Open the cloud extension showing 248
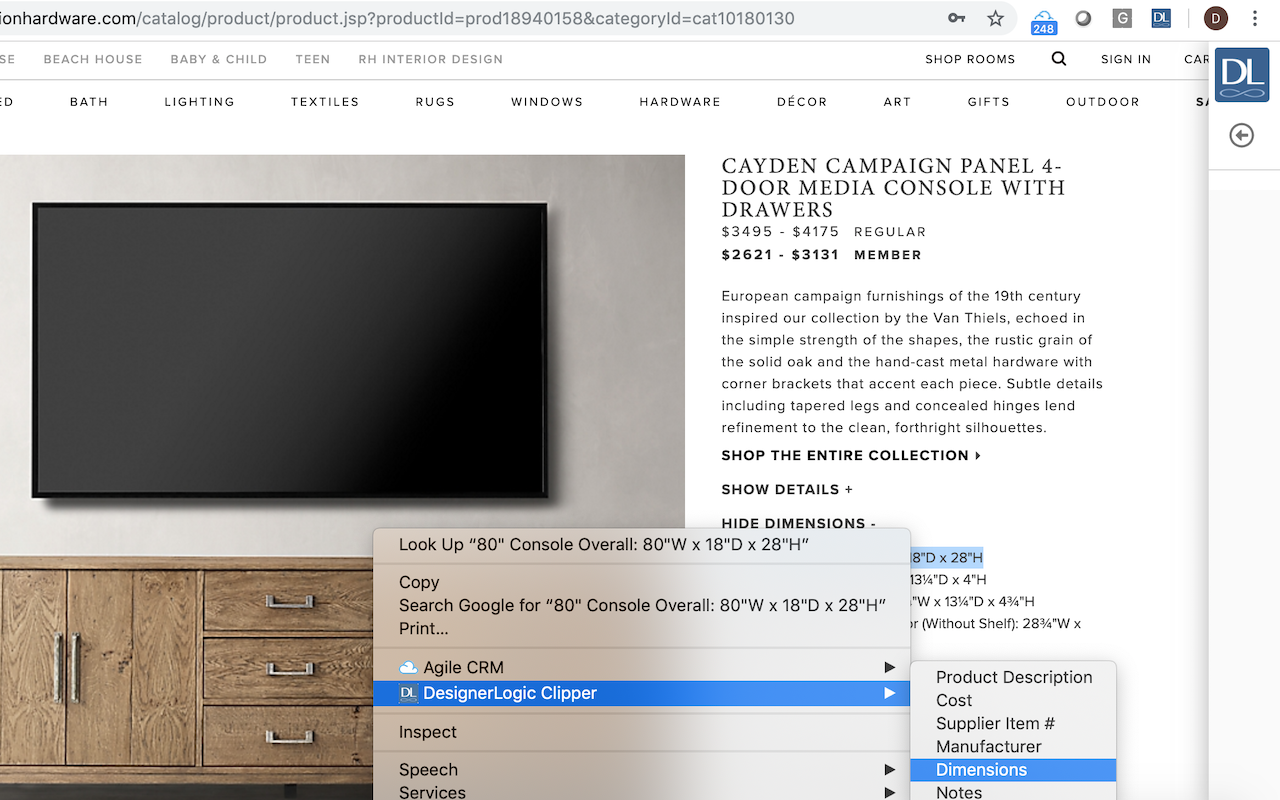Screen dimensions: 1280x800 coord(1044,20)
